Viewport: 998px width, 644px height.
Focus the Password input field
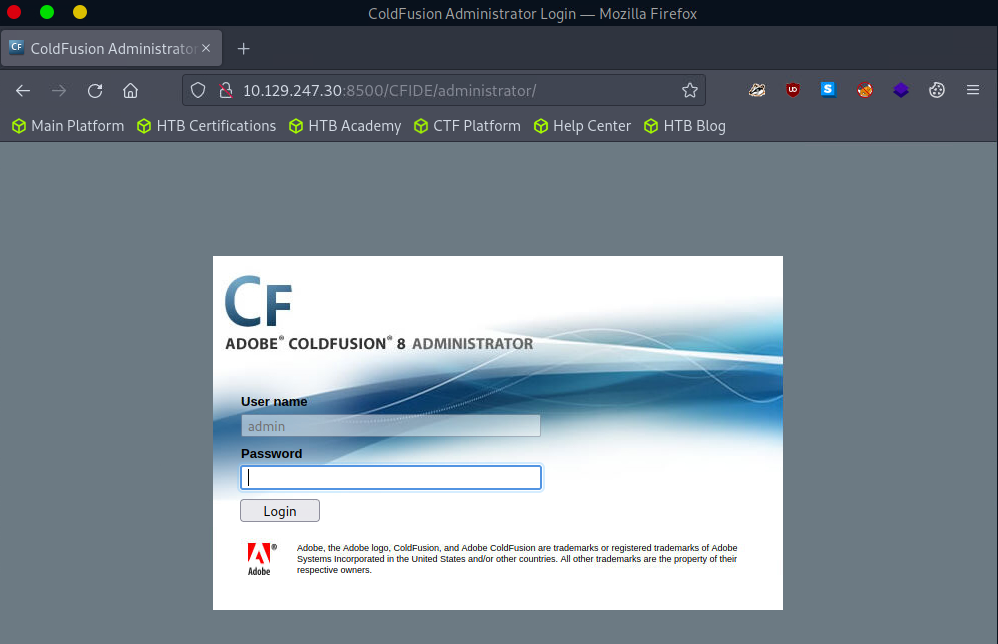point(391,478)
